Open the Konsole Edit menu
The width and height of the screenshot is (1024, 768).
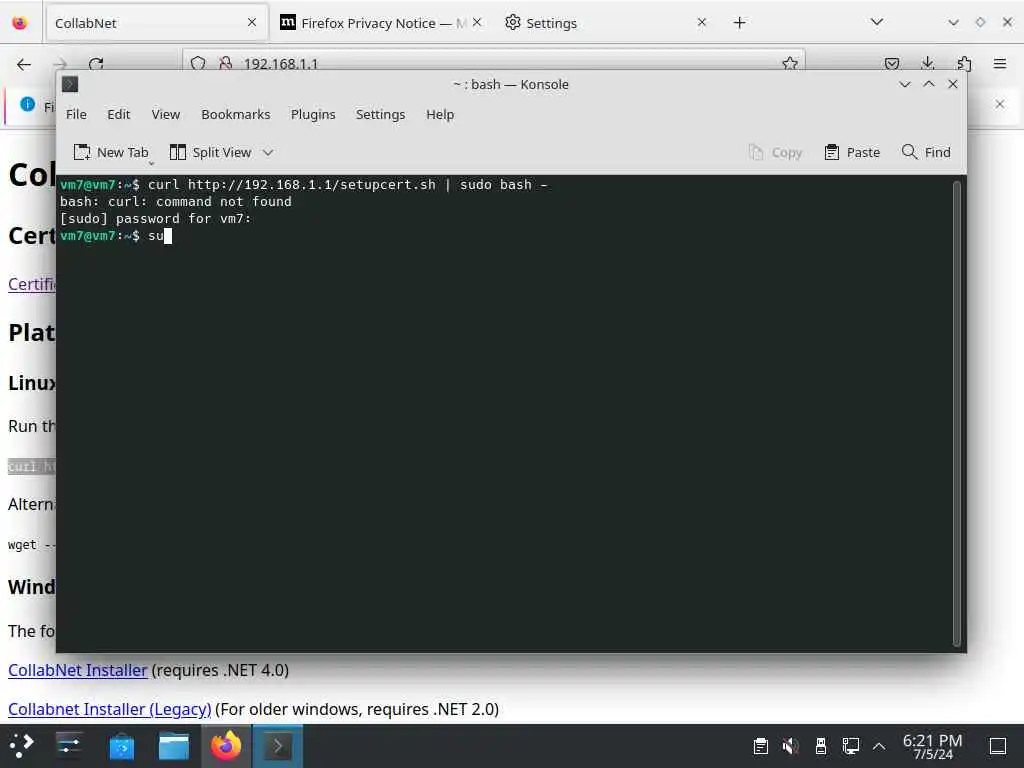(x=118, y=114)
